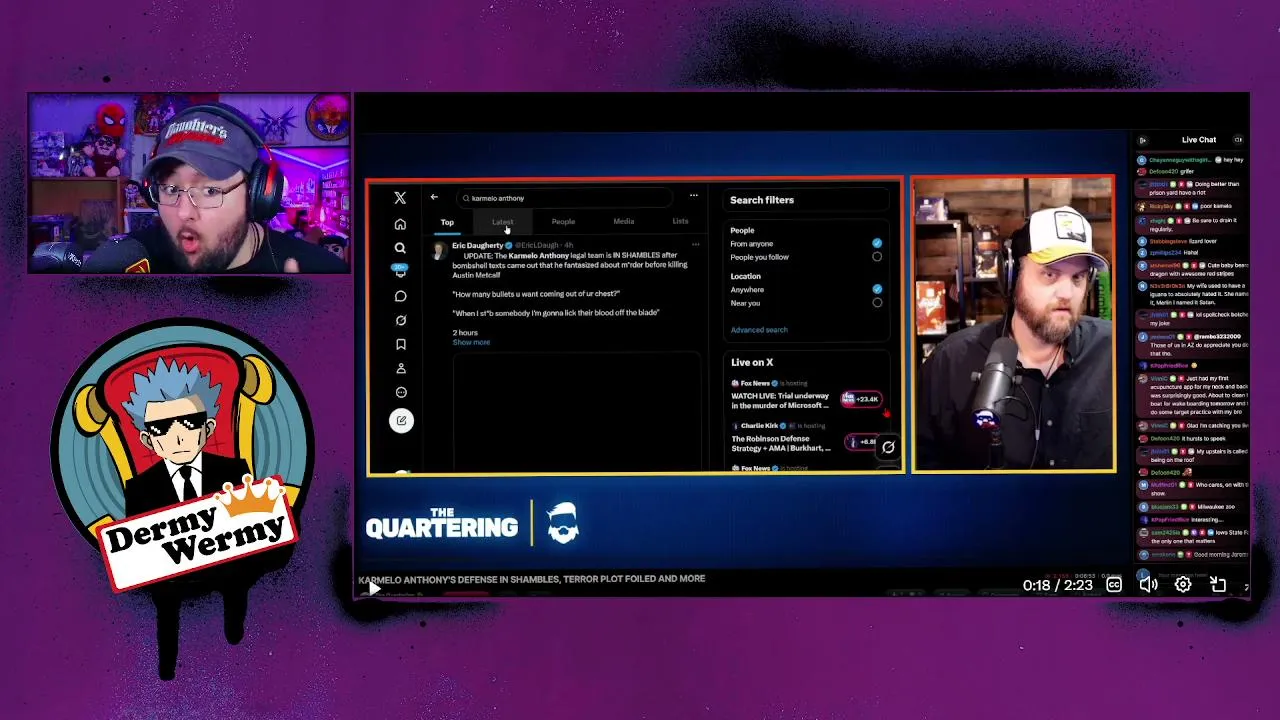Open the Explore magnifier icon in X sidebar
Image resolution: width=1280 pixels, height=720 pixels.
click(x=400, y=248)
